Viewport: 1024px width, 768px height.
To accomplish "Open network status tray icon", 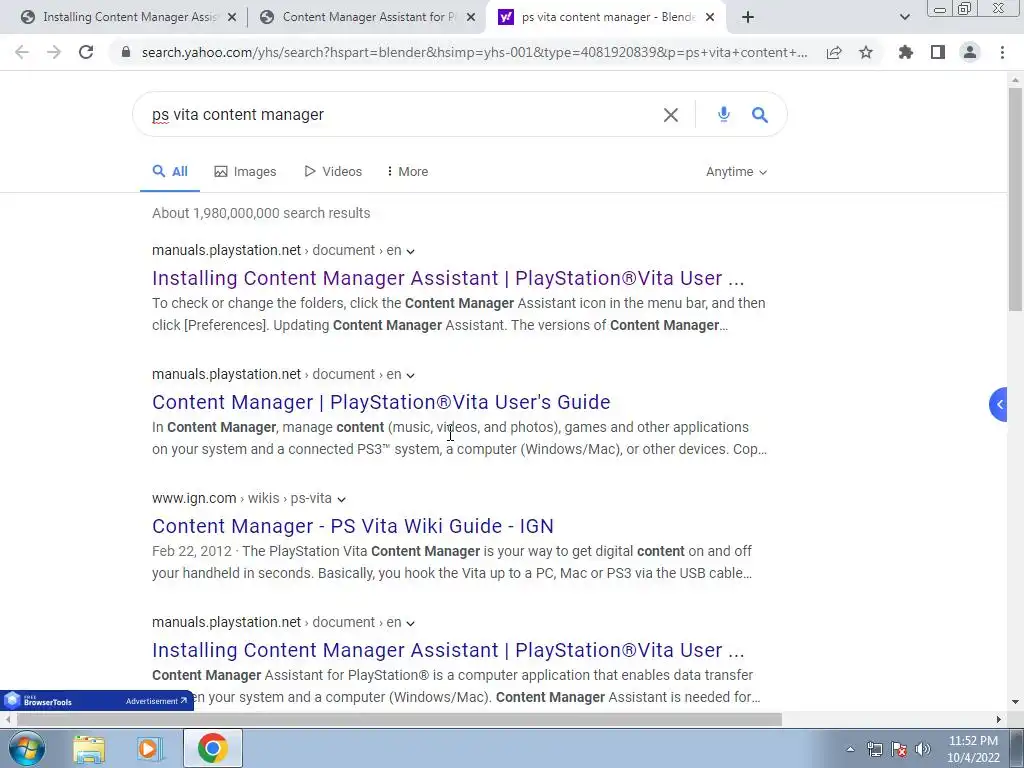I will (874, 749).
